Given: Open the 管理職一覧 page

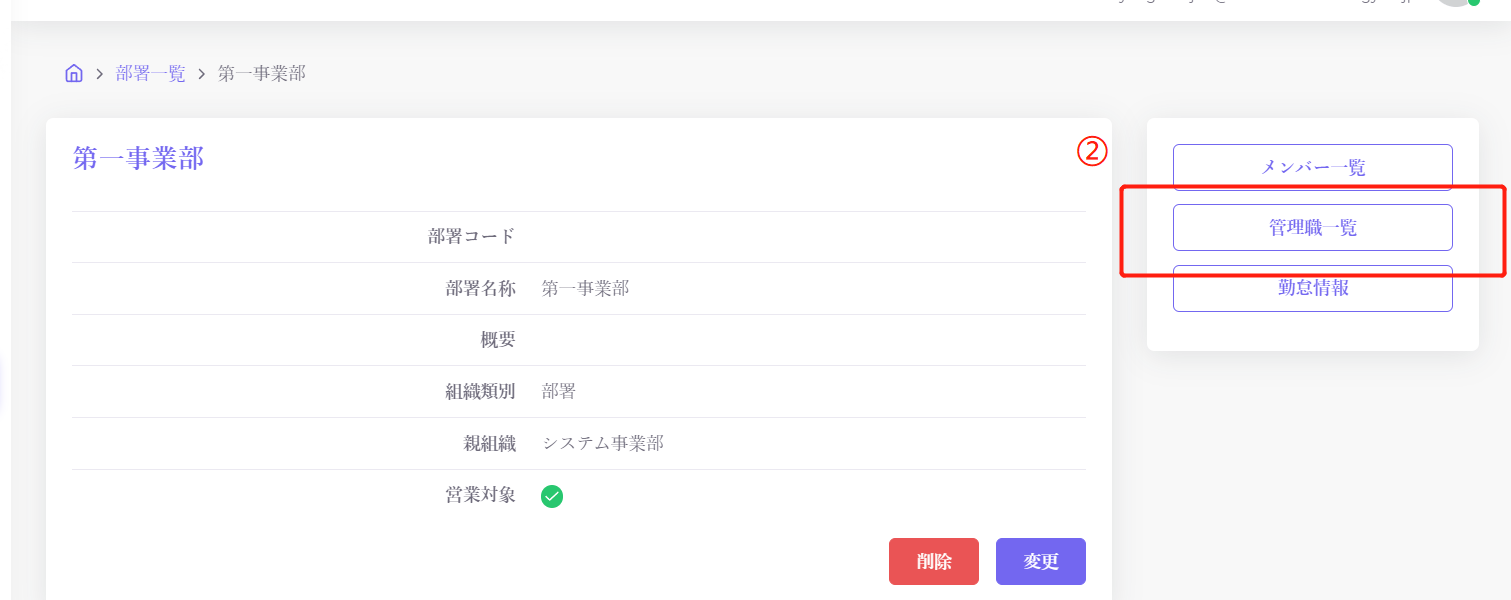Looking at the screenshot, I should pos(1312,228).
